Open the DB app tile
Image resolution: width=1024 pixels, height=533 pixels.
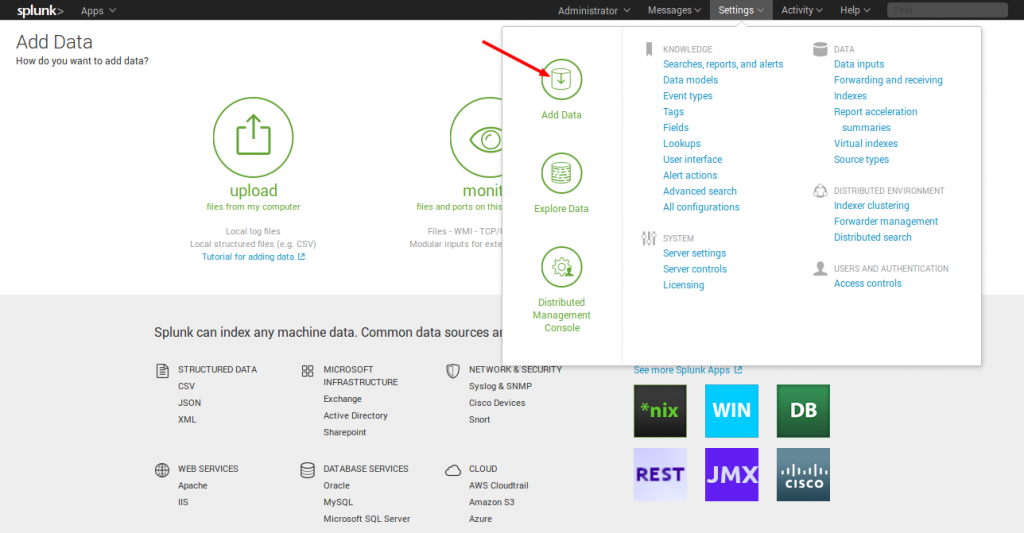click(x=803, y=411)
